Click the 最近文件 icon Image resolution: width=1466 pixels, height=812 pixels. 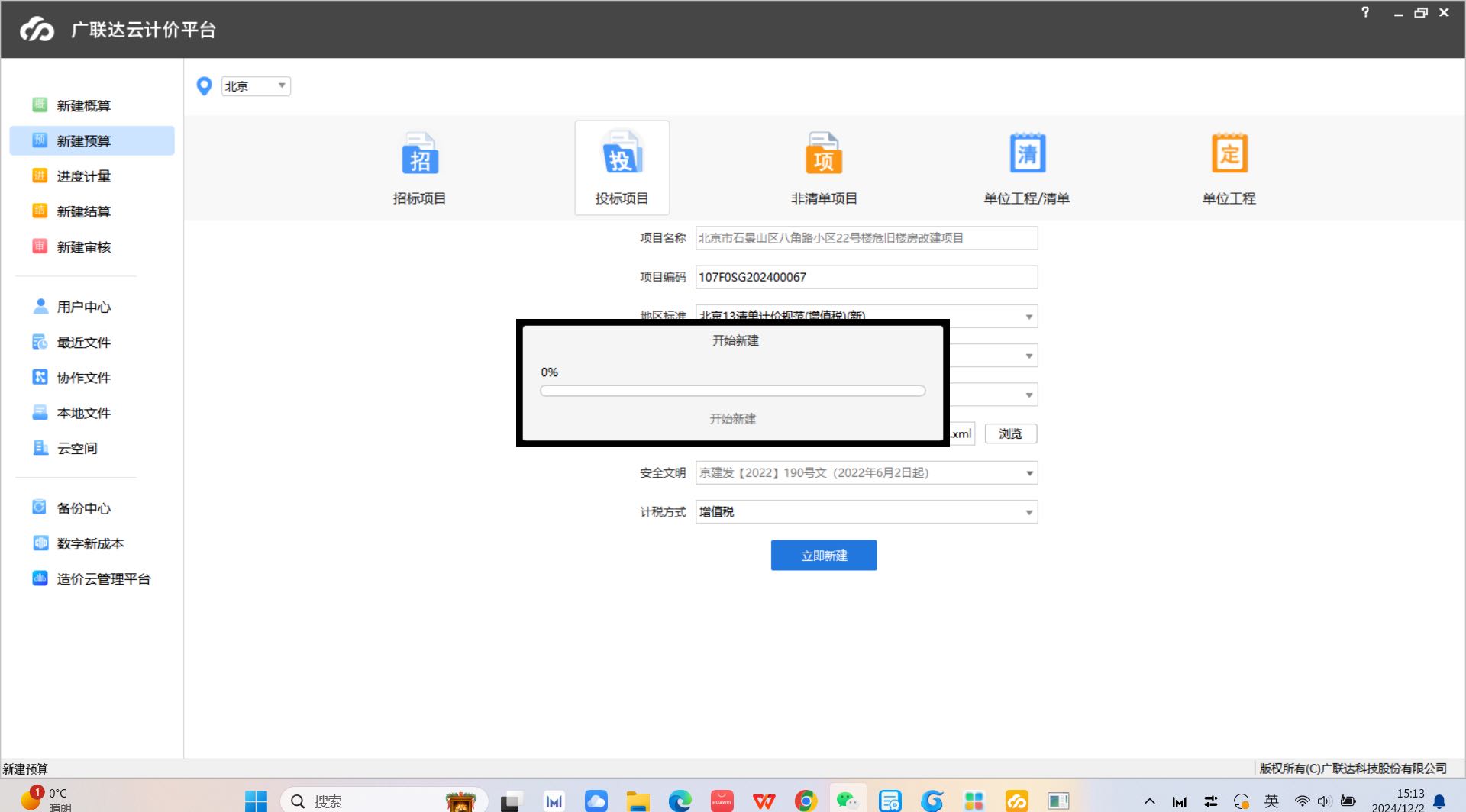[40, 342]
